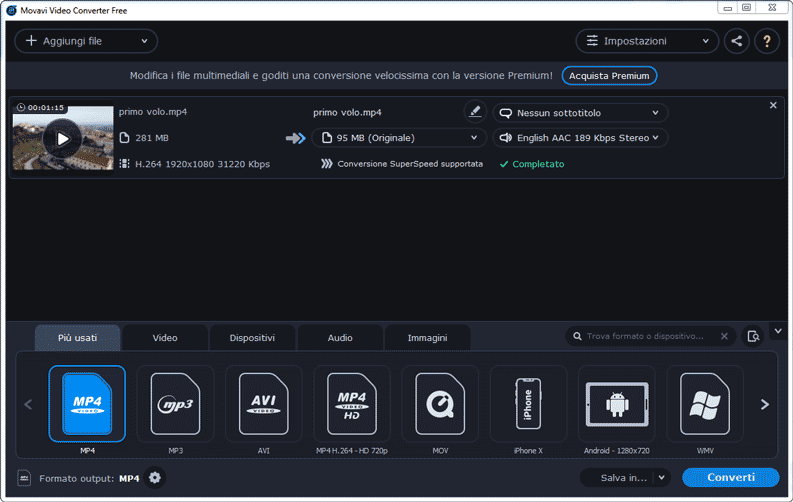The width and height of the screenshot is (793, 502).
Task: Click the Completato status text
Action: 538,164
